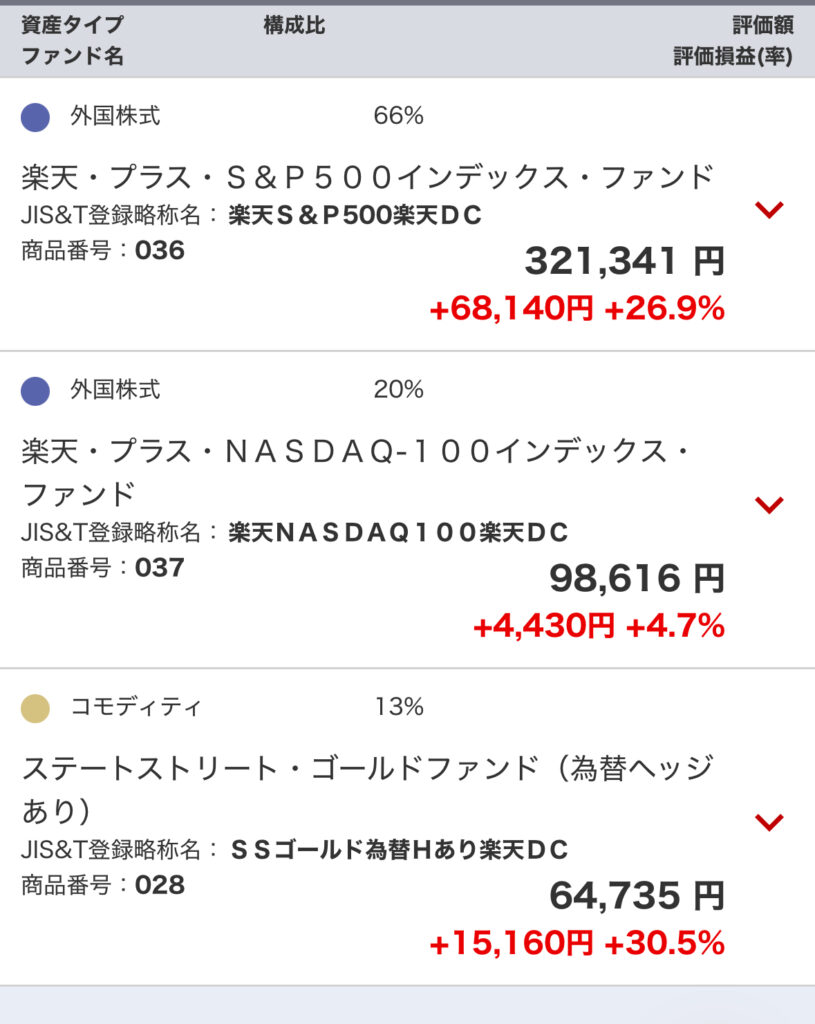Click product number 037
The width and height of the screenshot is (815, 1024).
159,568
